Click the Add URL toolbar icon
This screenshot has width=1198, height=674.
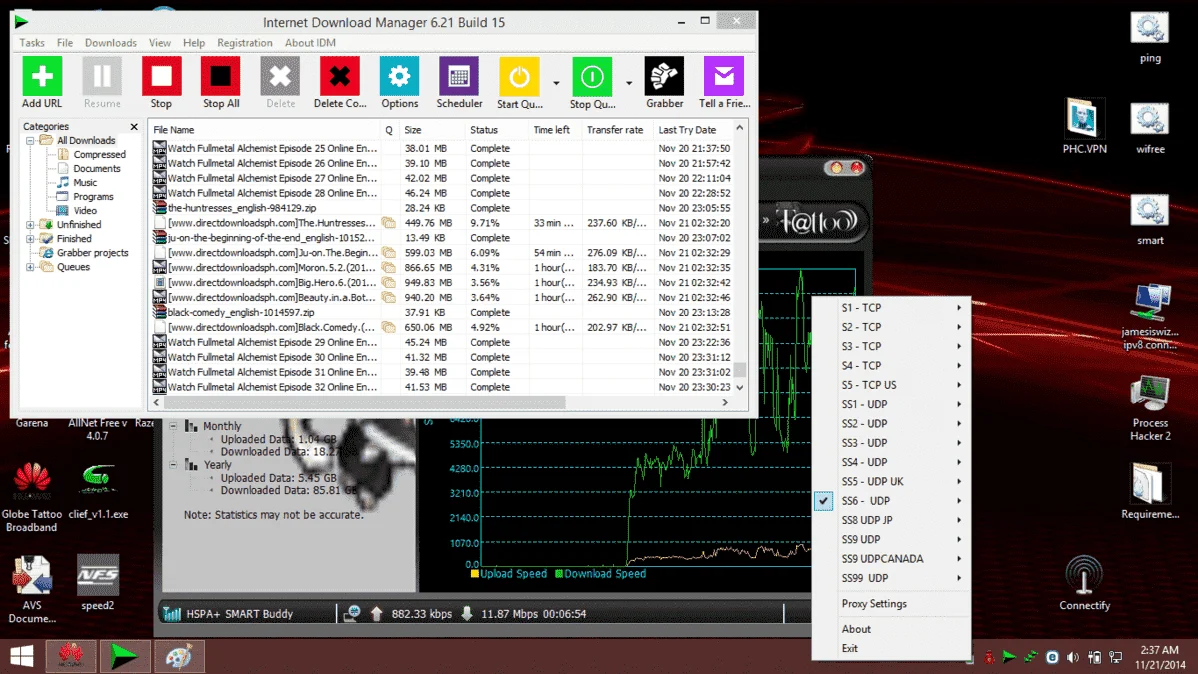click(x=42, y=77)
